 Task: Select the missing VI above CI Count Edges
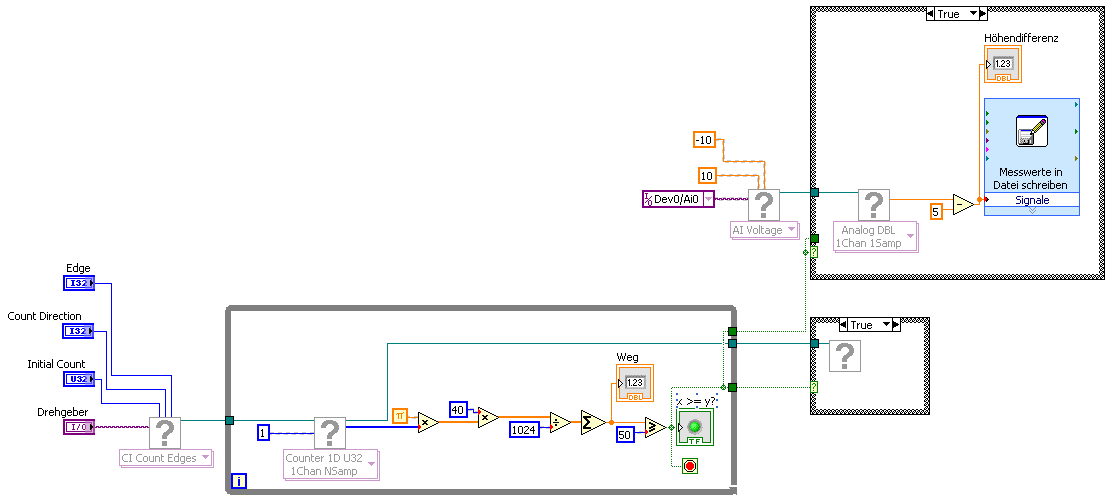(x=165, y=432)
